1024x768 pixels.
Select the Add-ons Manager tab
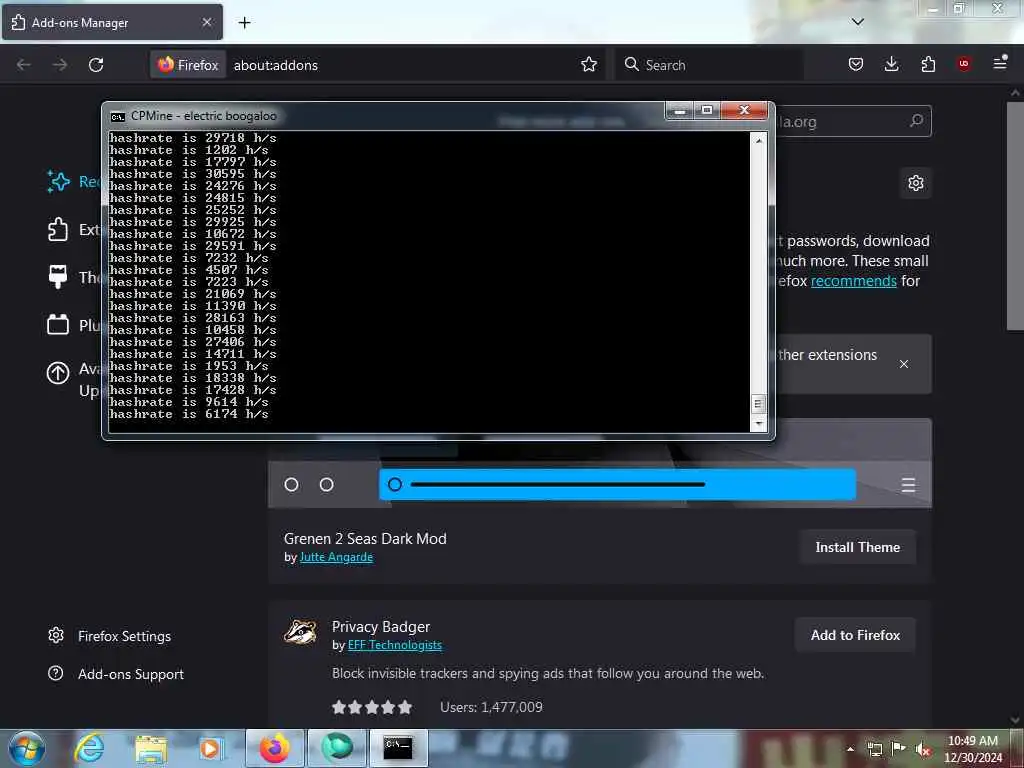pyautogui.click(x=112, y=22)
